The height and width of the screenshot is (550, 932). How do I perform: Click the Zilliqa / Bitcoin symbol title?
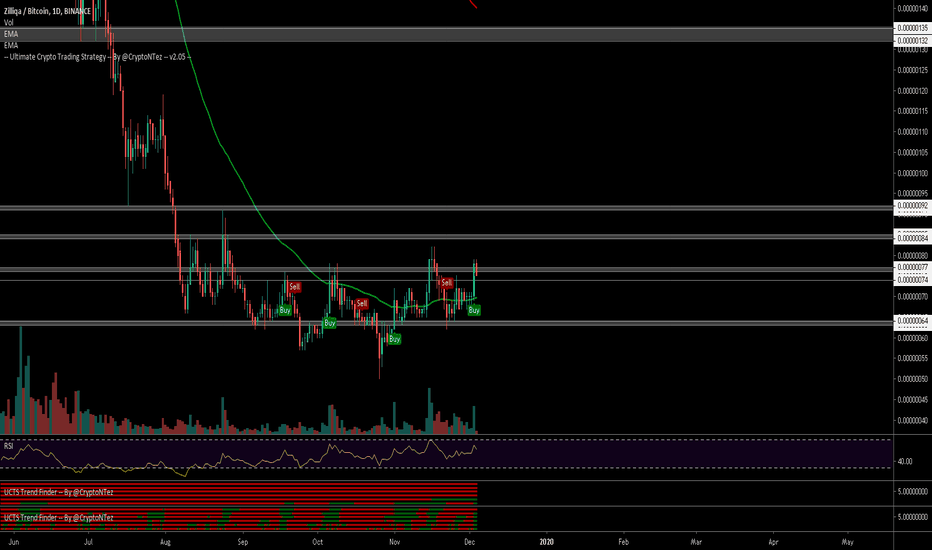click(x=48, y=11)
